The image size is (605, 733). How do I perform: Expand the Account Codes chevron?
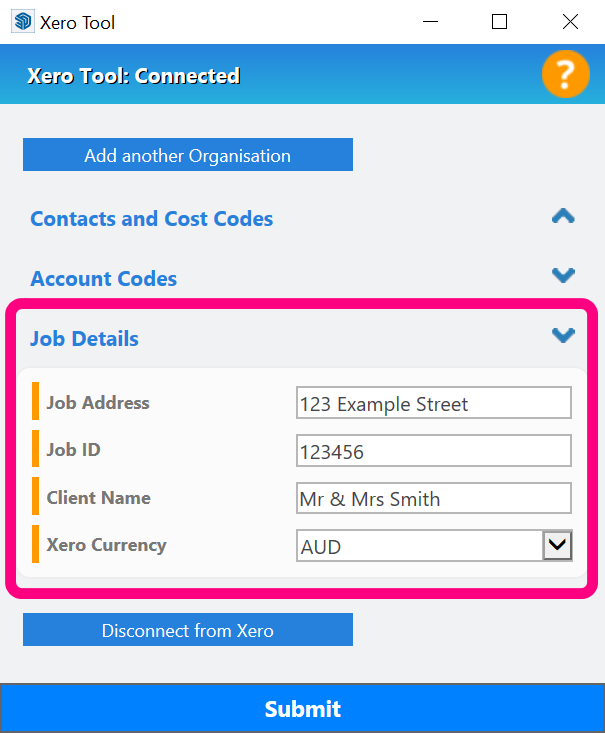pyautogui.click(x=563, y=275)
